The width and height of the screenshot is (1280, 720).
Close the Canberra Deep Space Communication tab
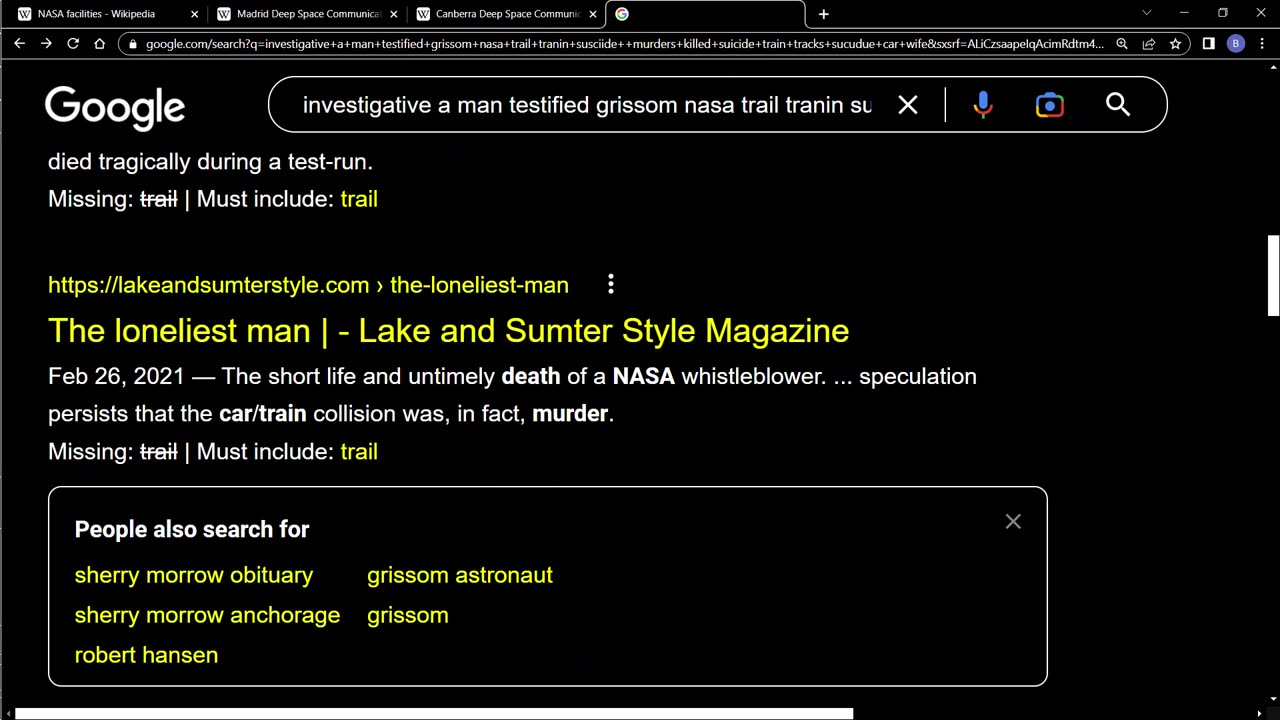coord(592,14)
